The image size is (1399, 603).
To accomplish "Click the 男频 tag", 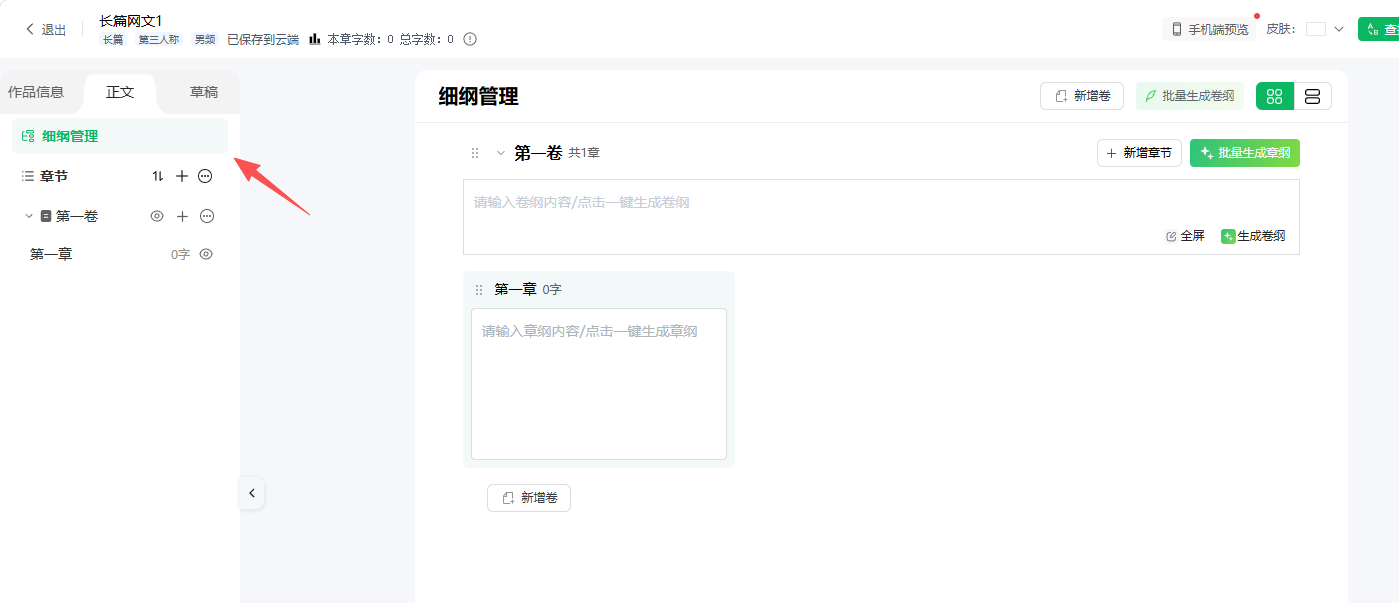I will click(205, 40).
